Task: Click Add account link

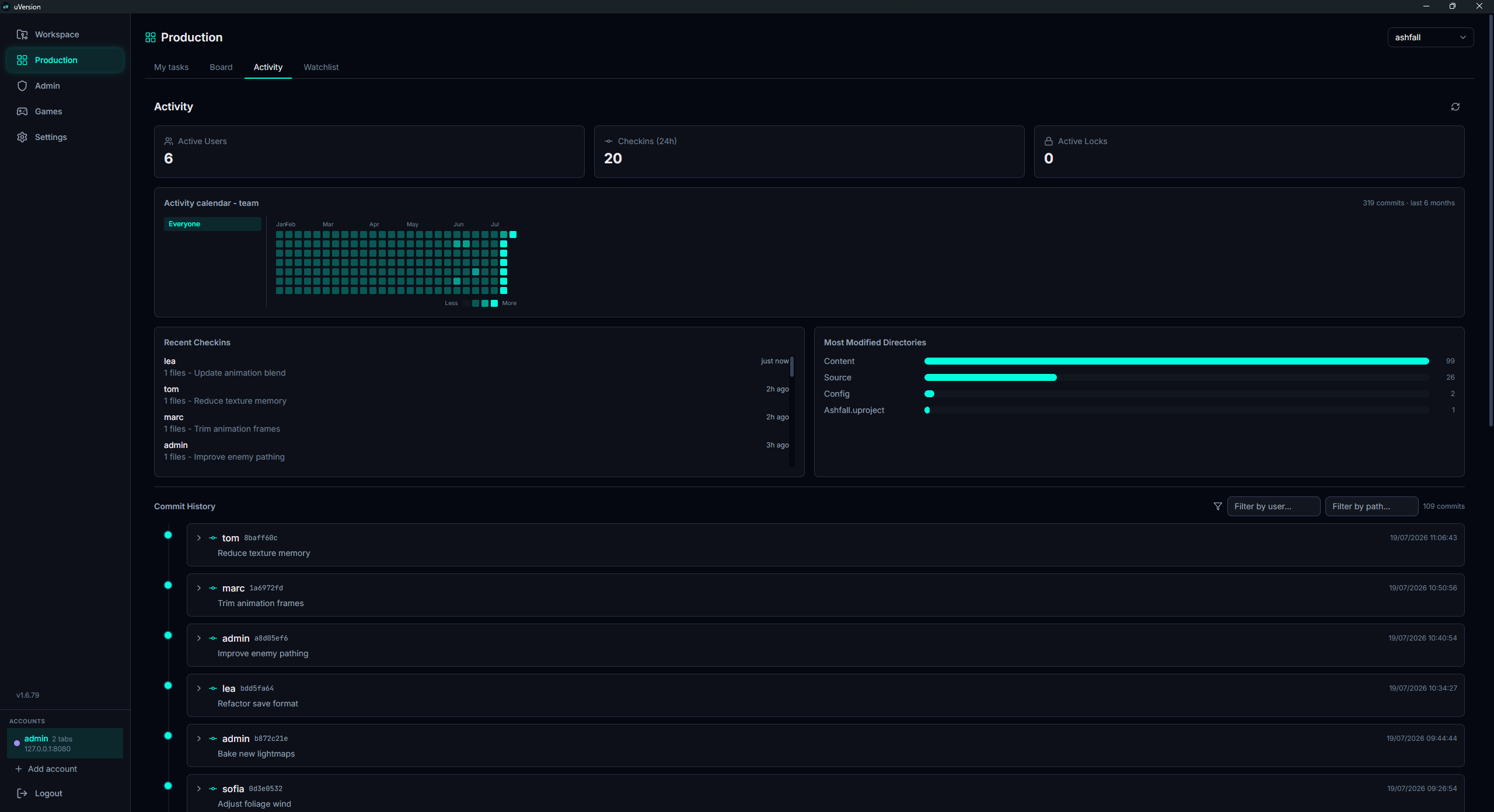Action: (x=53, y=769)
